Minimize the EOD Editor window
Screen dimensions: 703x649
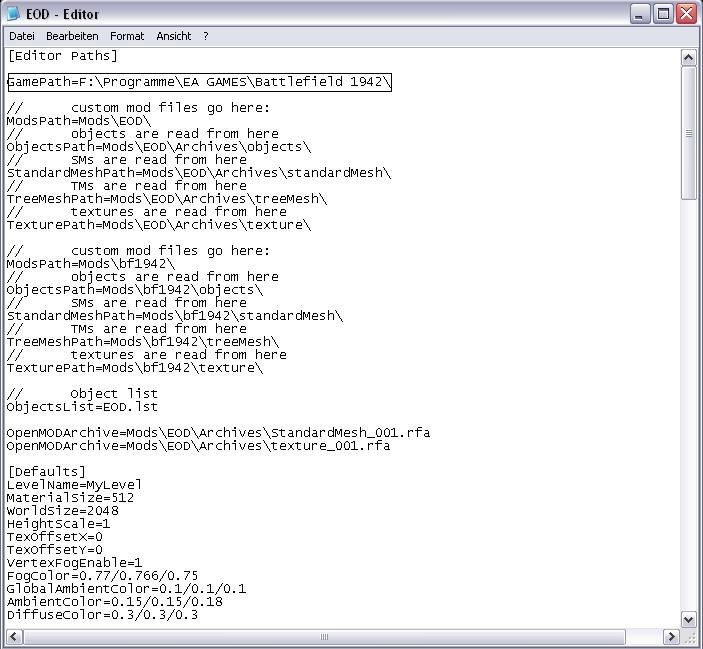coord(640,14)
